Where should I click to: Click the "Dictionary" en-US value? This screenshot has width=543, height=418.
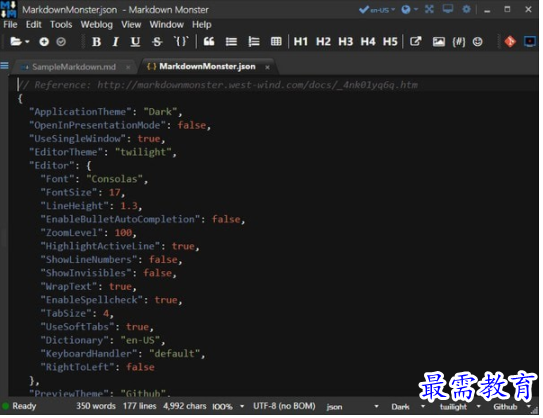140,340
